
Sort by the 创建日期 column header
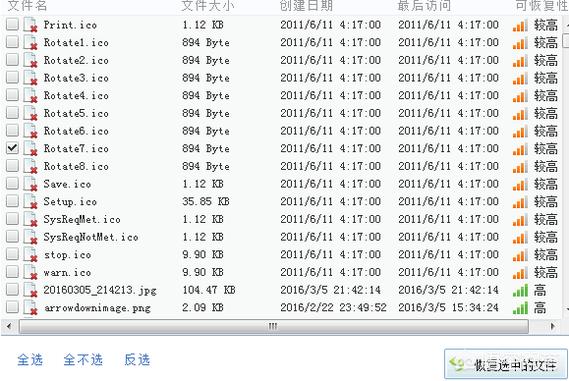(306, 5)
